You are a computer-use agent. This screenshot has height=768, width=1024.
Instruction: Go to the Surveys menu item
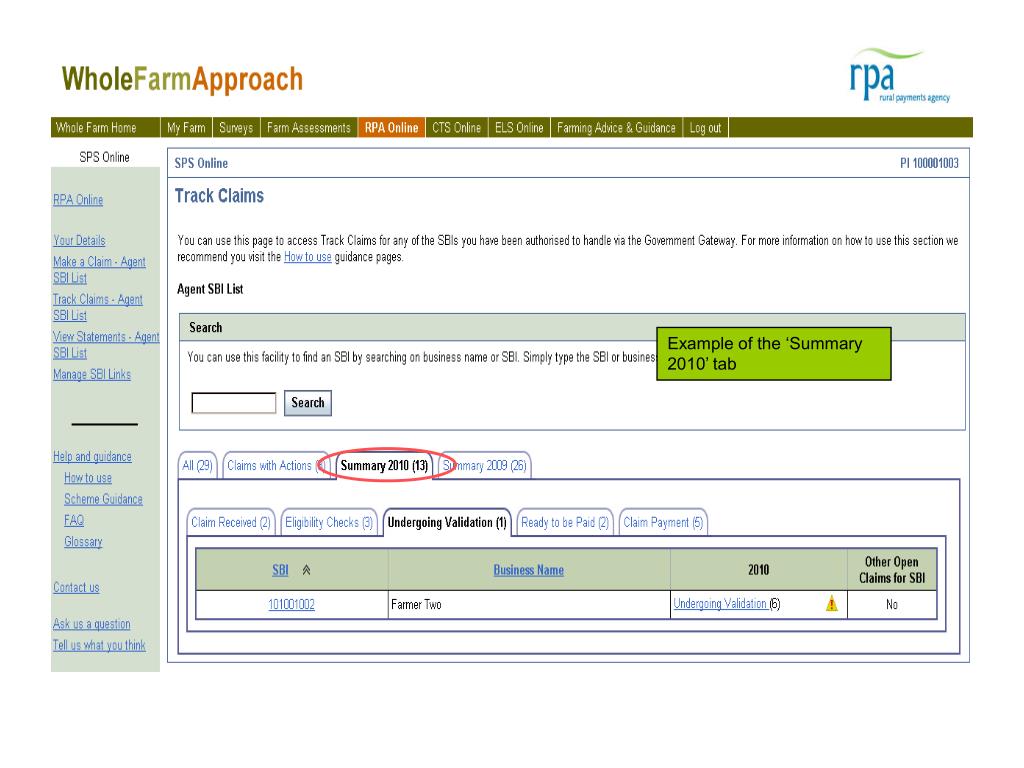point(236,128)
